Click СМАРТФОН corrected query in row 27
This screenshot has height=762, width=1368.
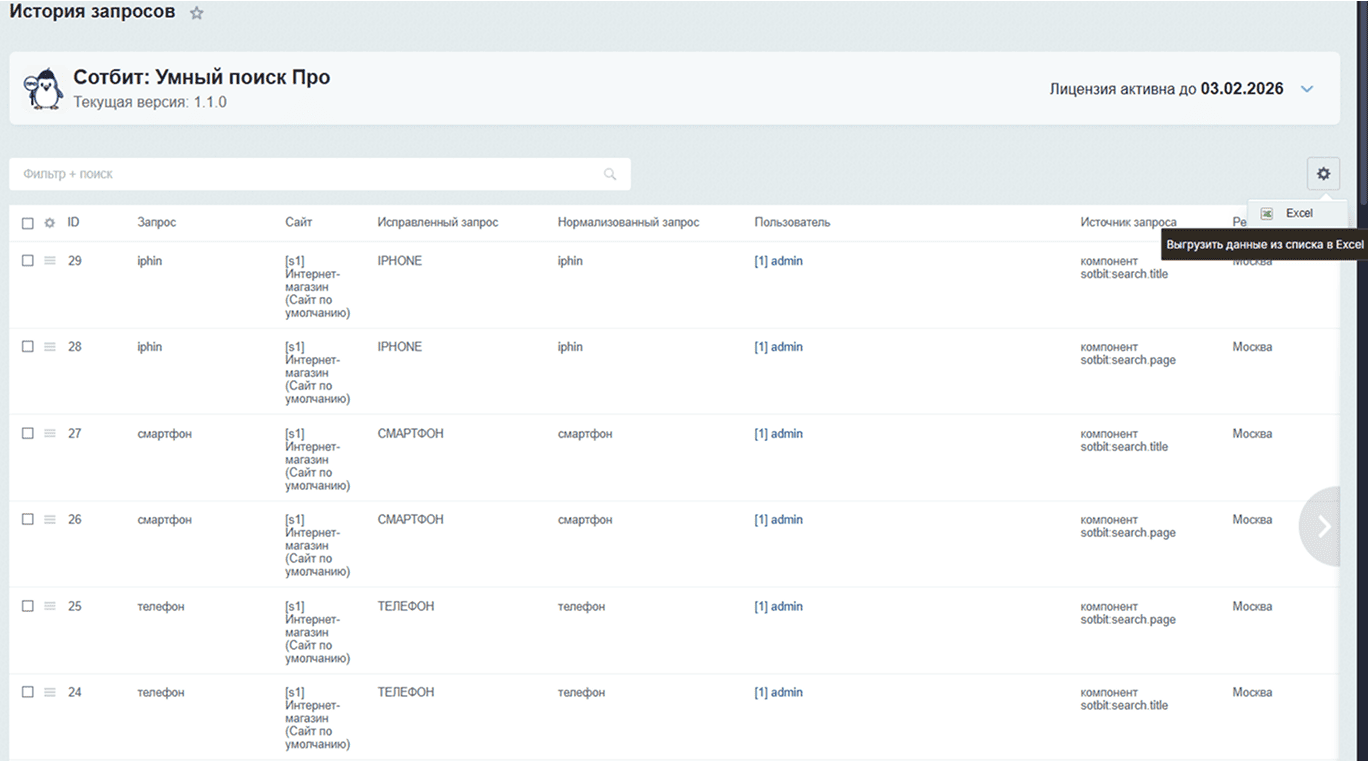click(x=410, y=434)
